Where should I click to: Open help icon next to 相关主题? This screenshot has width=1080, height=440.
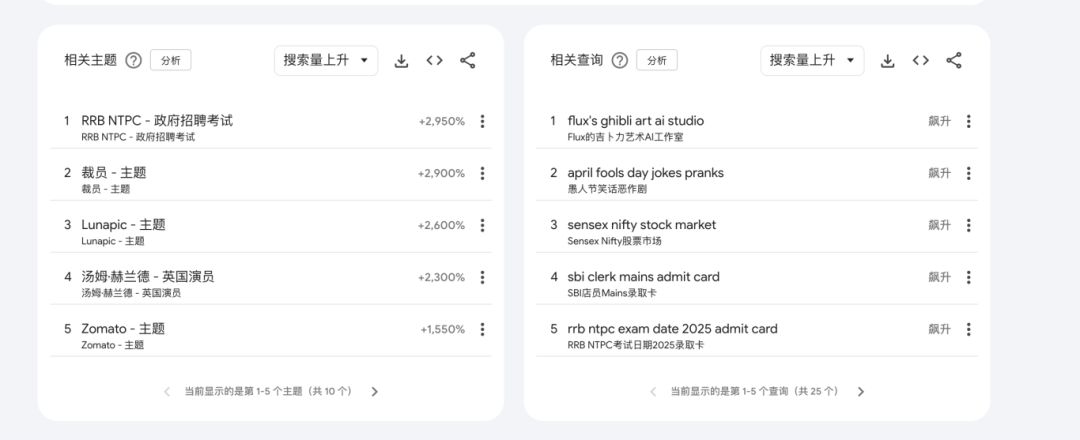(133, 61)
